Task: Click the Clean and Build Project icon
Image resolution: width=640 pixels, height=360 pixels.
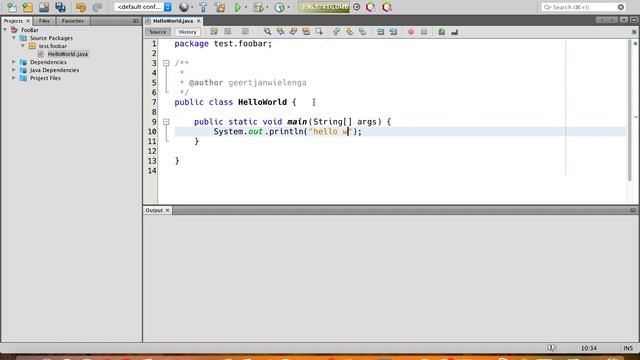Action: coord(220,7)
